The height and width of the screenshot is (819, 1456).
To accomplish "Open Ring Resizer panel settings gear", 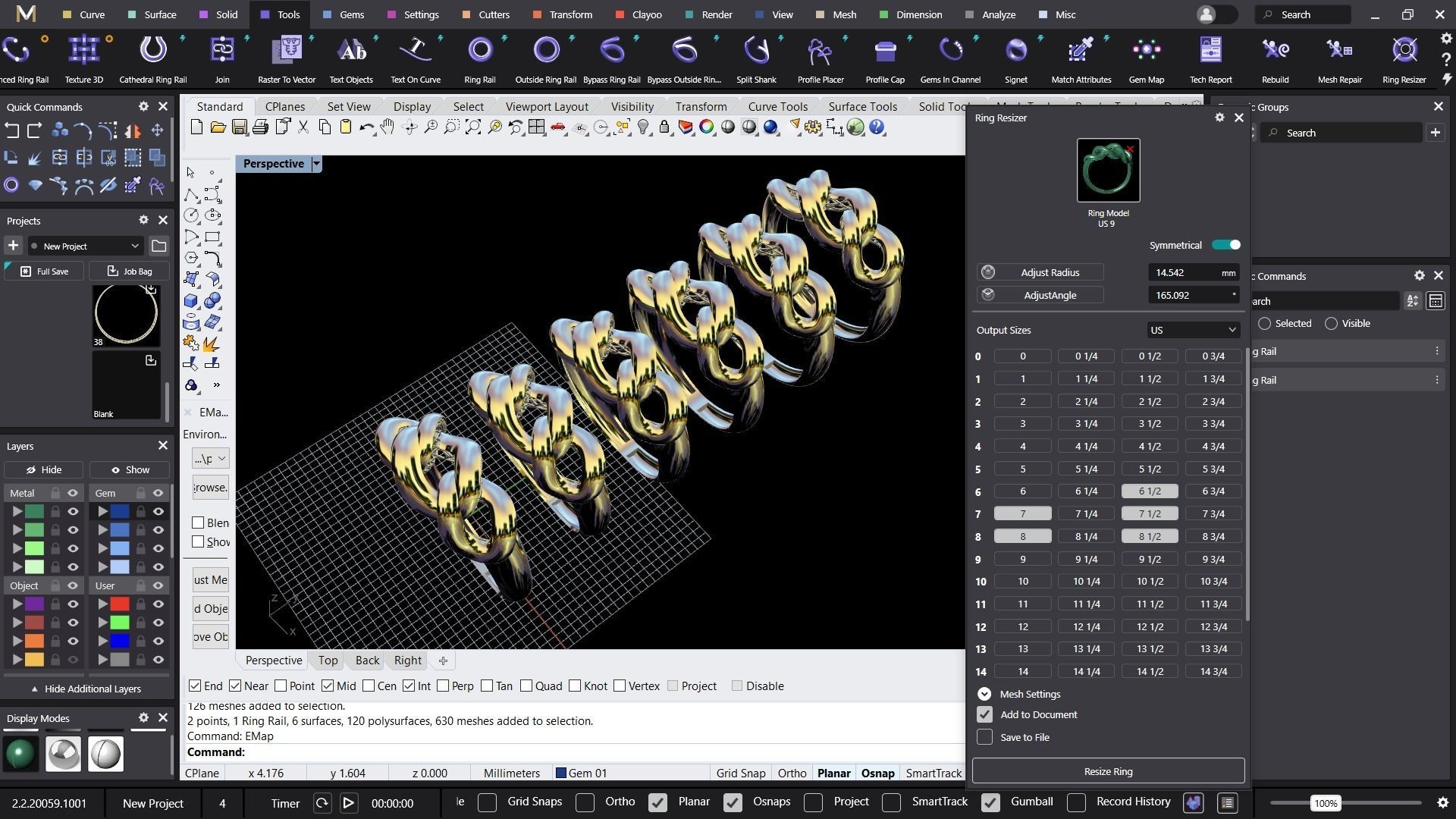I will [1219, 118].
